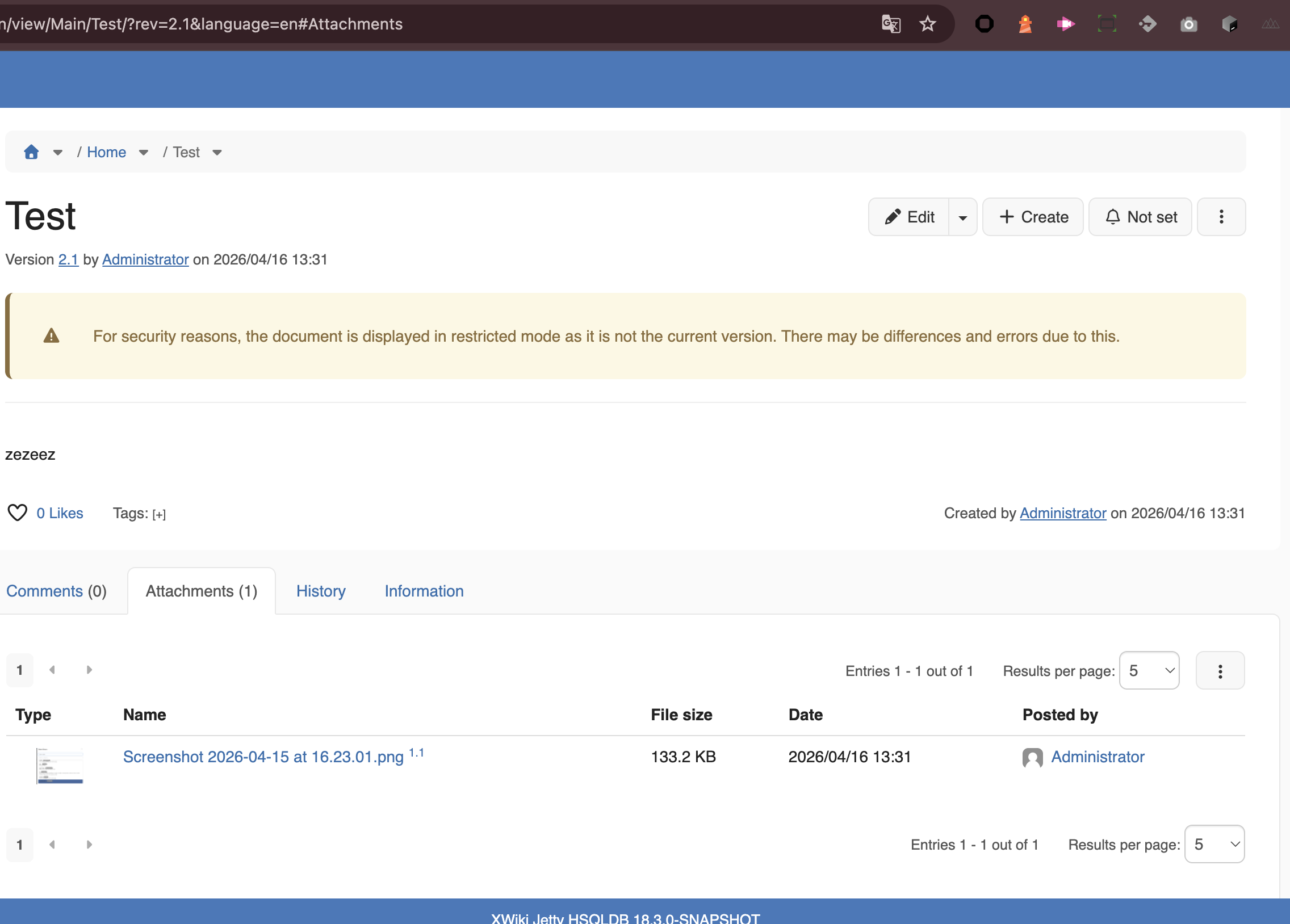Expand Test breadcrumb dropdown arrow
This screenshot has height=924, width=1290.
(x=217, y=152)
